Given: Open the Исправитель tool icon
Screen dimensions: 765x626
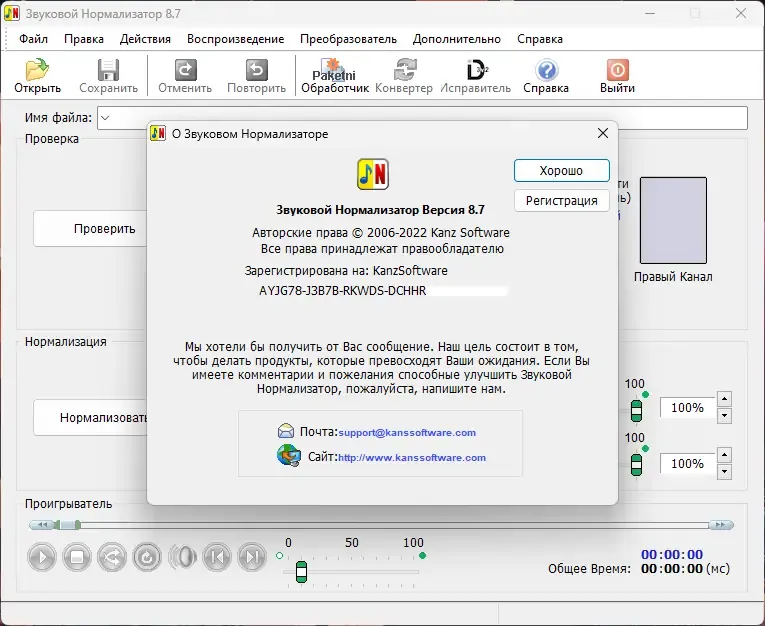Looking at the screenshot, I should point(476,70).
